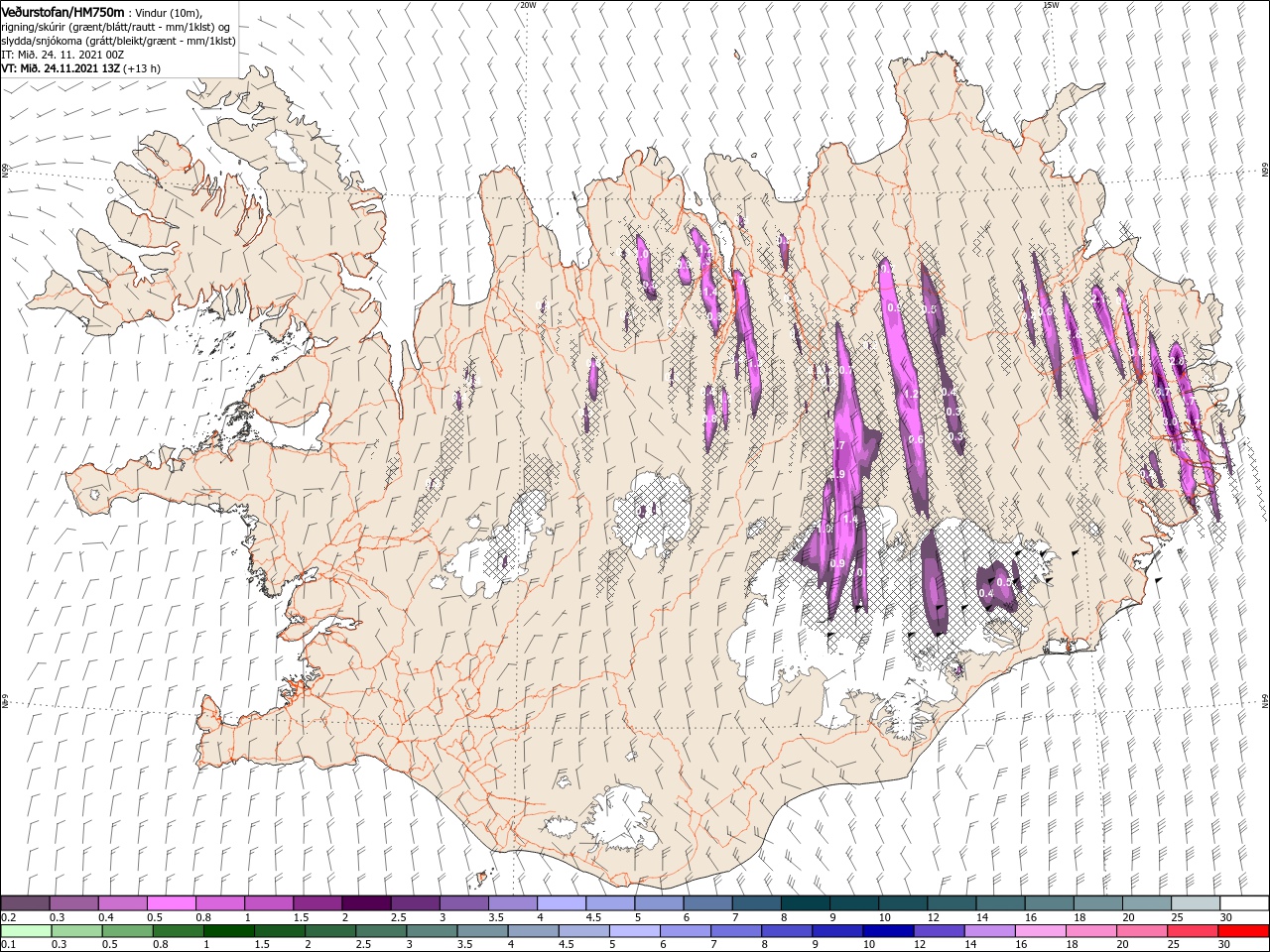Pick the 0.5 bright pink snow swatch
The image size is (1270, 952).
(171, 903)
